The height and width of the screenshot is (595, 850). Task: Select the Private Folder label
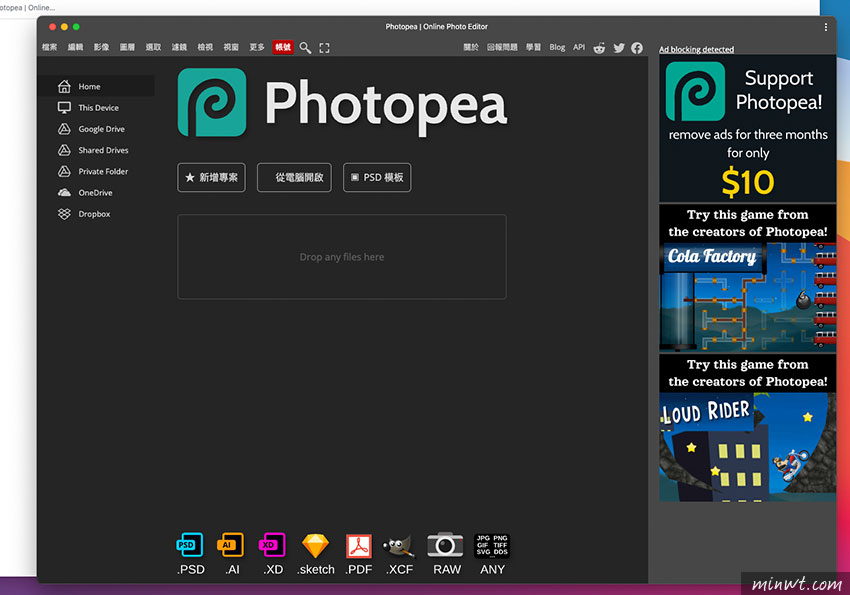click(x=104, y=171)
